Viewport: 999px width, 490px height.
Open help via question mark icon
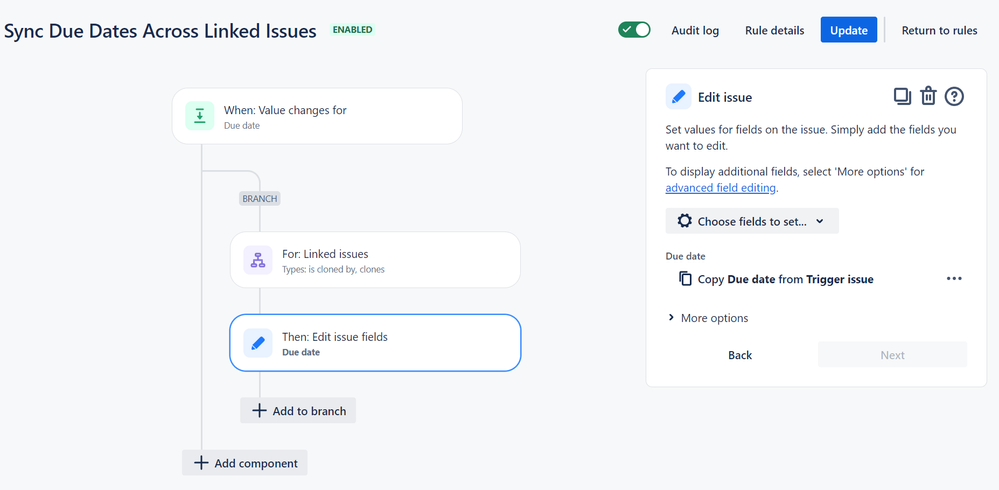click(954, 96)
